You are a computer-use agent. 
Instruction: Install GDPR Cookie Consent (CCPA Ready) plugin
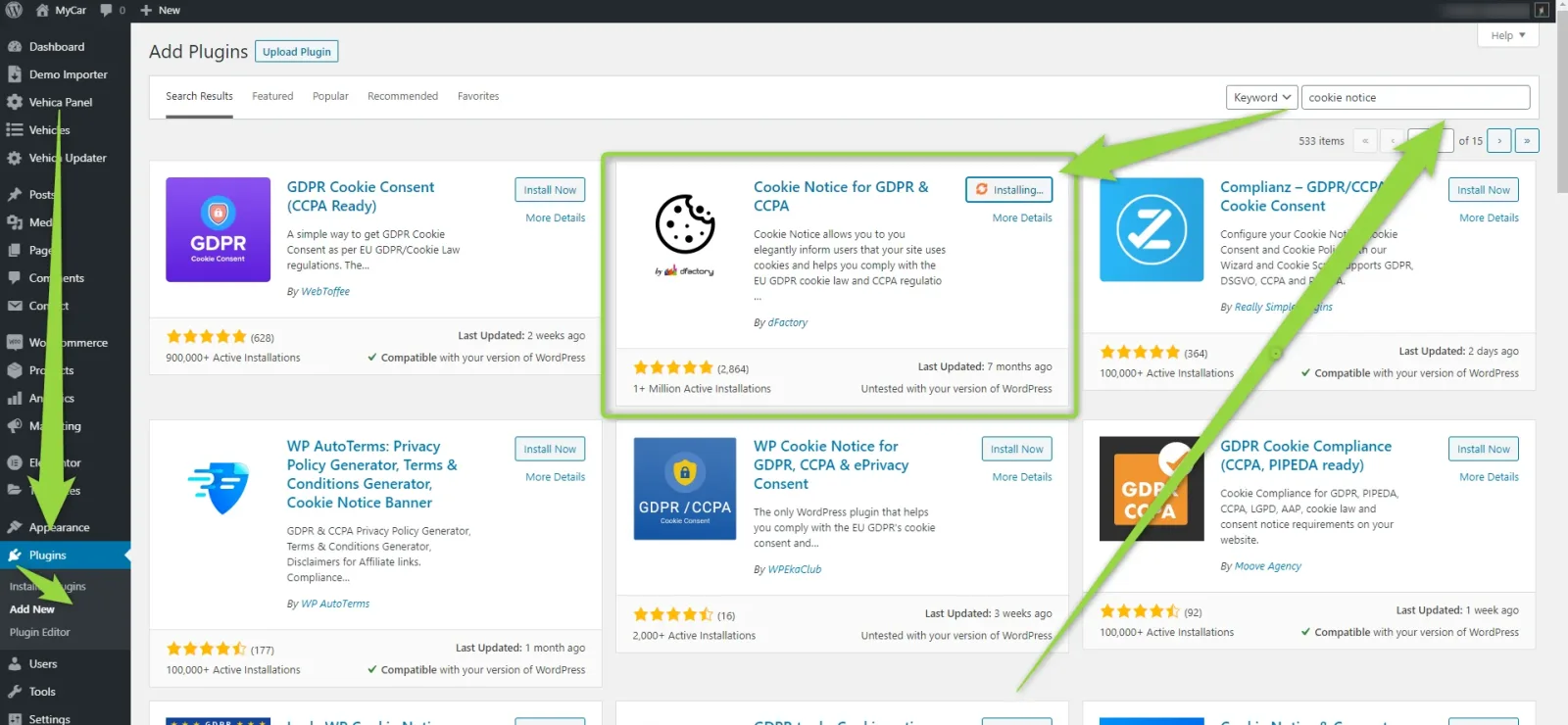coord(550,190)
